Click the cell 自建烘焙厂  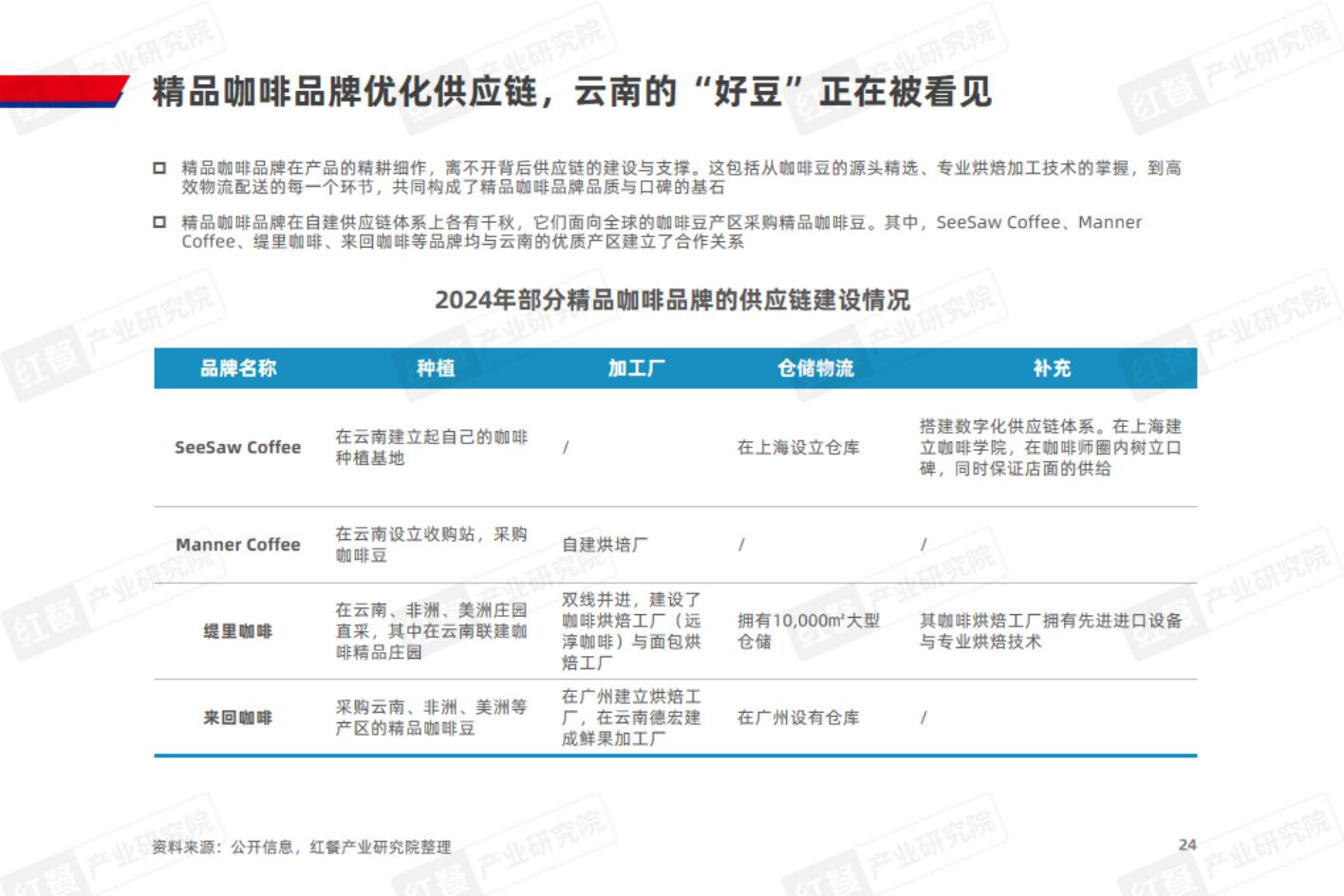(605, 545)
